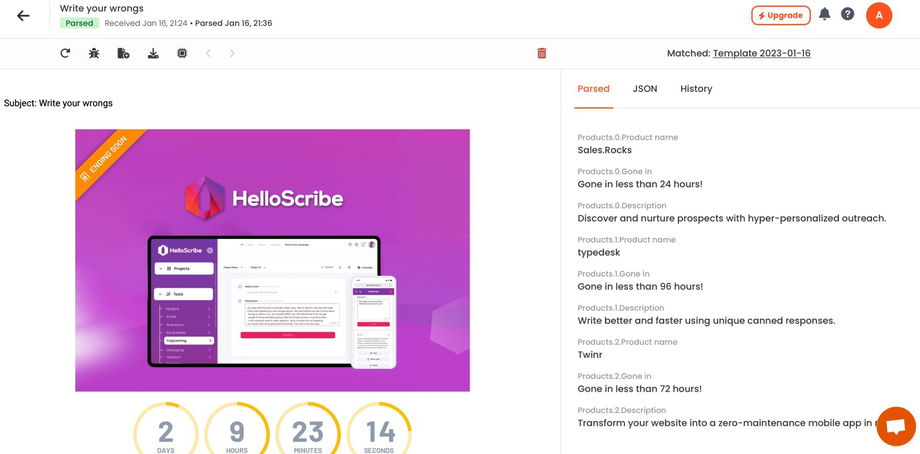
Task: Go to next document with right chevron
Action: click(x=232, y=53)
